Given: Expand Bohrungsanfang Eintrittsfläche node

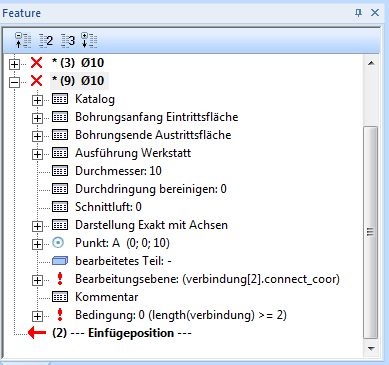Looking at the screenshot, I should (x=37, y=118).
